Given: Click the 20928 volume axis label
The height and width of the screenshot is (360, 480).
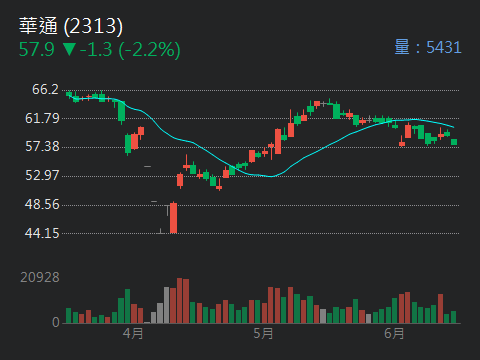Looking at the screenshot, I should [x=40, y=277].
